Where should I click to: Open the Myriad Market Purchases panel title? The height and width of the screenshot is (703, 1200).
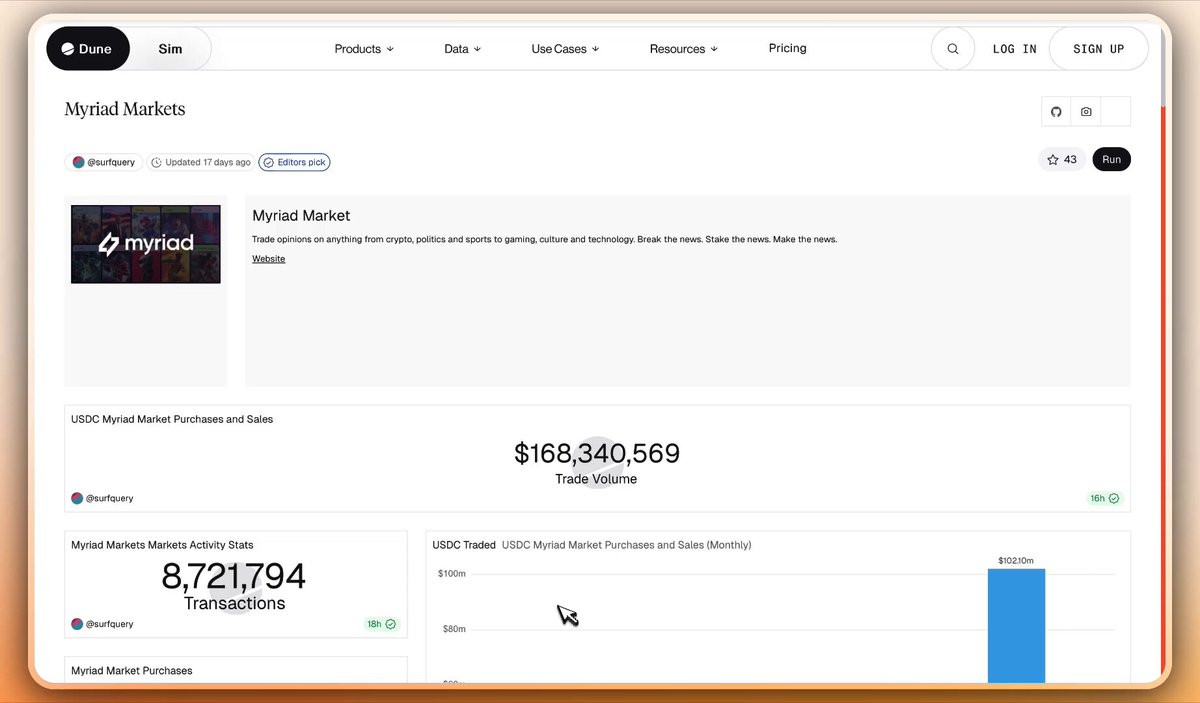click(132, 671)
